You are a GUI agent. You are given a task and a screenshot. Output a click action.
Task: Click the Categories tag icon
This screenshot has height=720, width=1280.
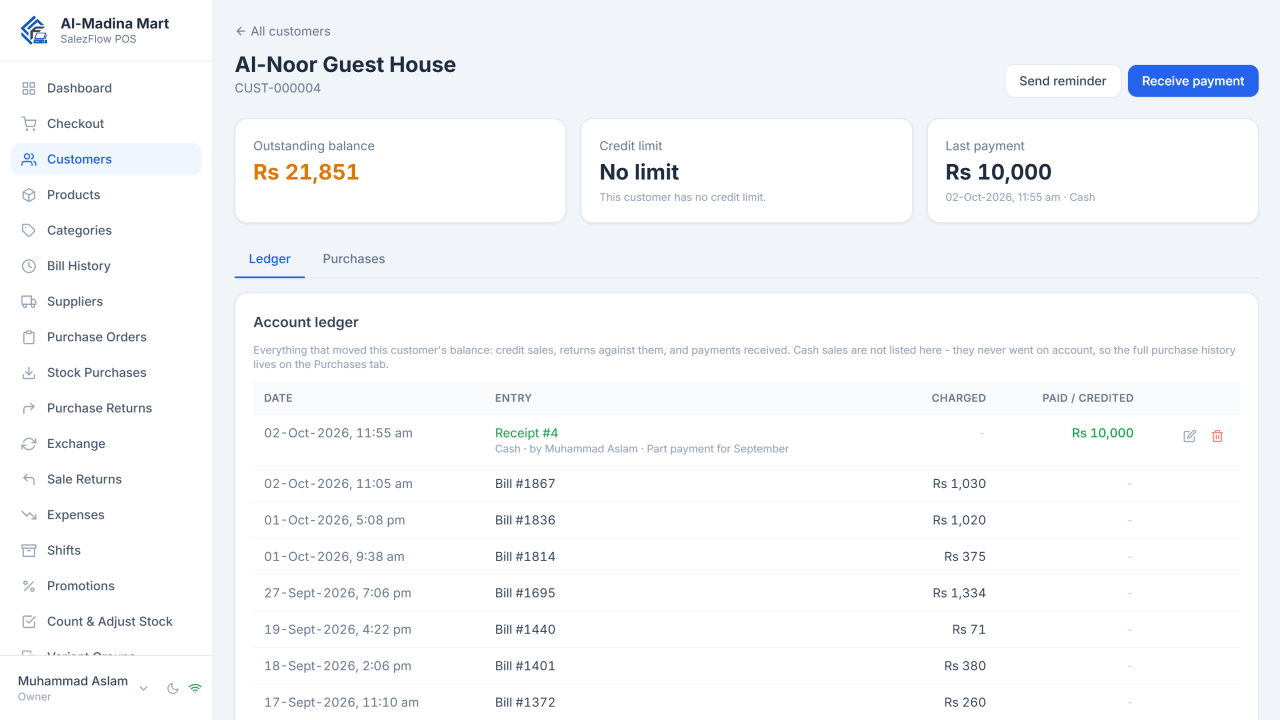[x=29, y=230]
